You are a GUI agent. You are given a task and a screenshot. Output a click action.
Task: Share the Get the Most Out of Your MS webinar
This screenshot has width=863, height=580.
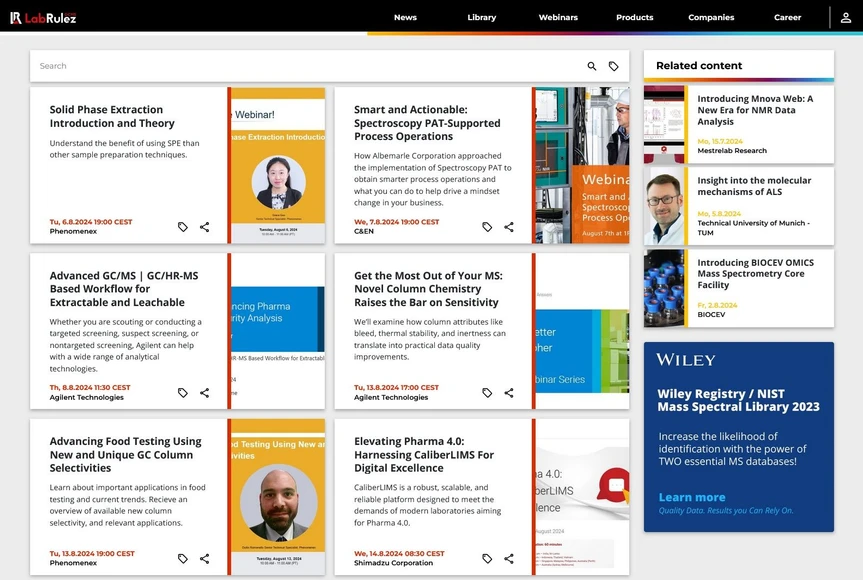point(509,393)
